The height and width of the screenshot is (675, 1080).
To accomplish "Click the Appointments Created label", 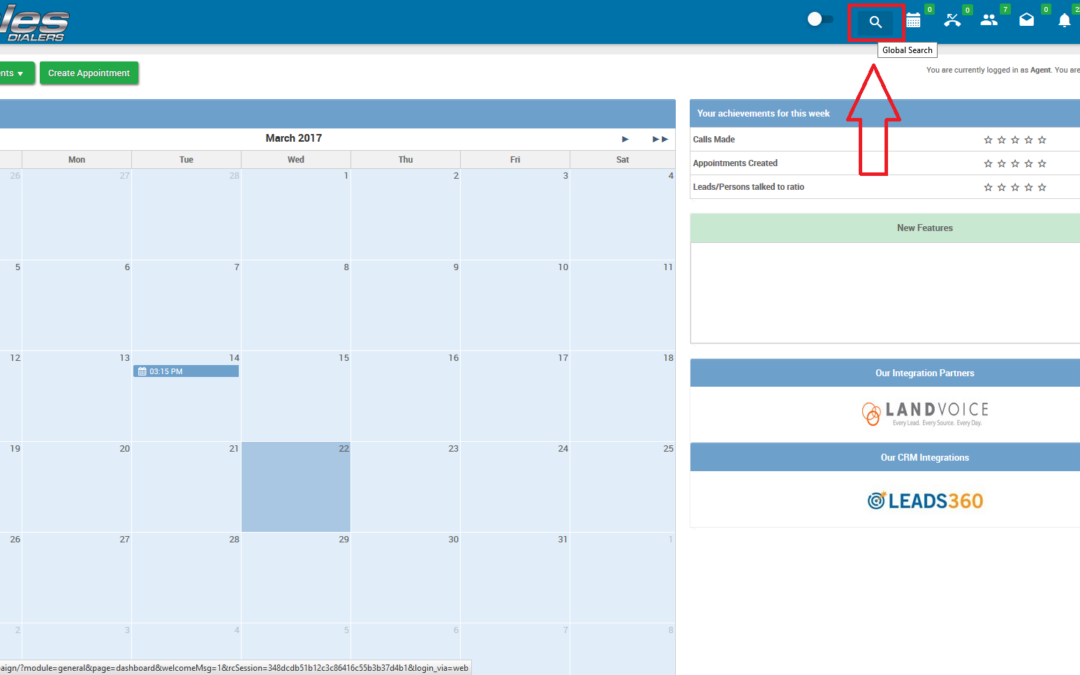I will click(x=735, y=163).
